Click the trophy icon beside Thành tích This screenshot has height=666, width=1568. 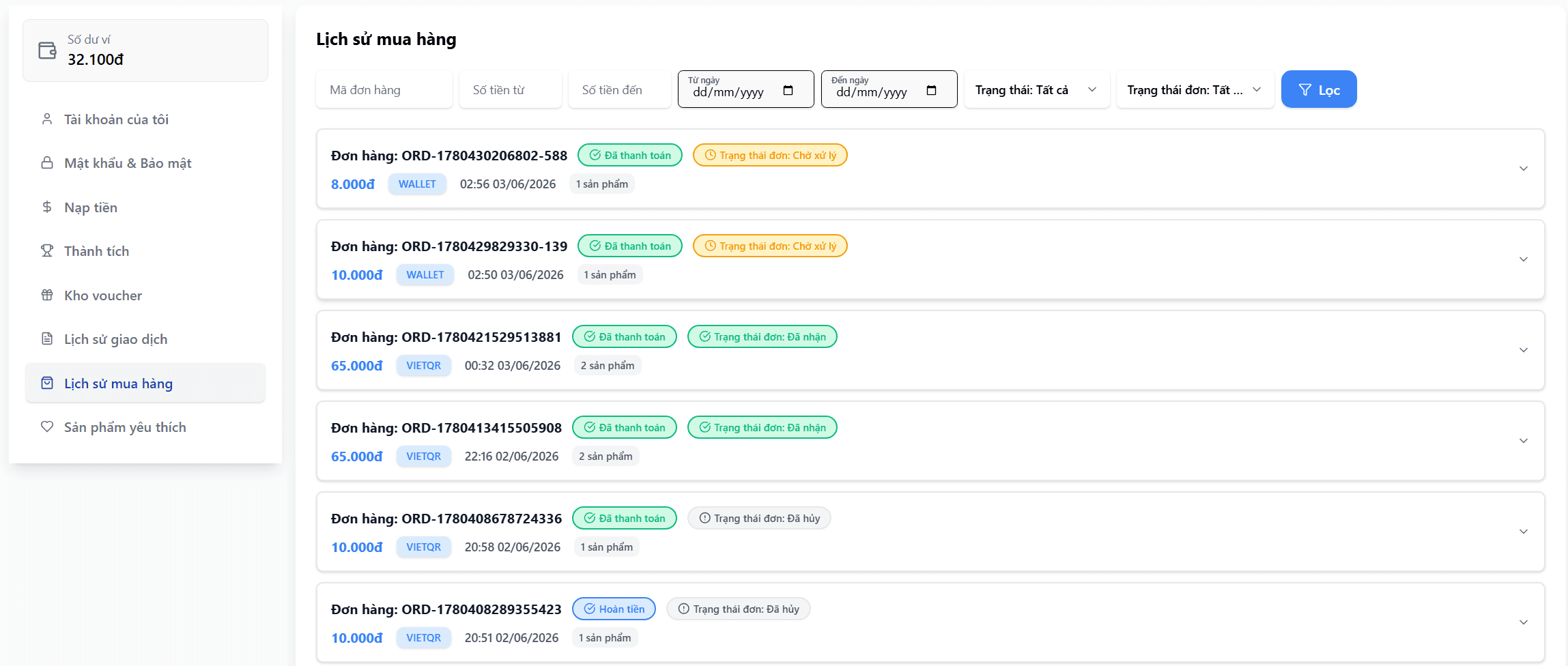point(47,251)
